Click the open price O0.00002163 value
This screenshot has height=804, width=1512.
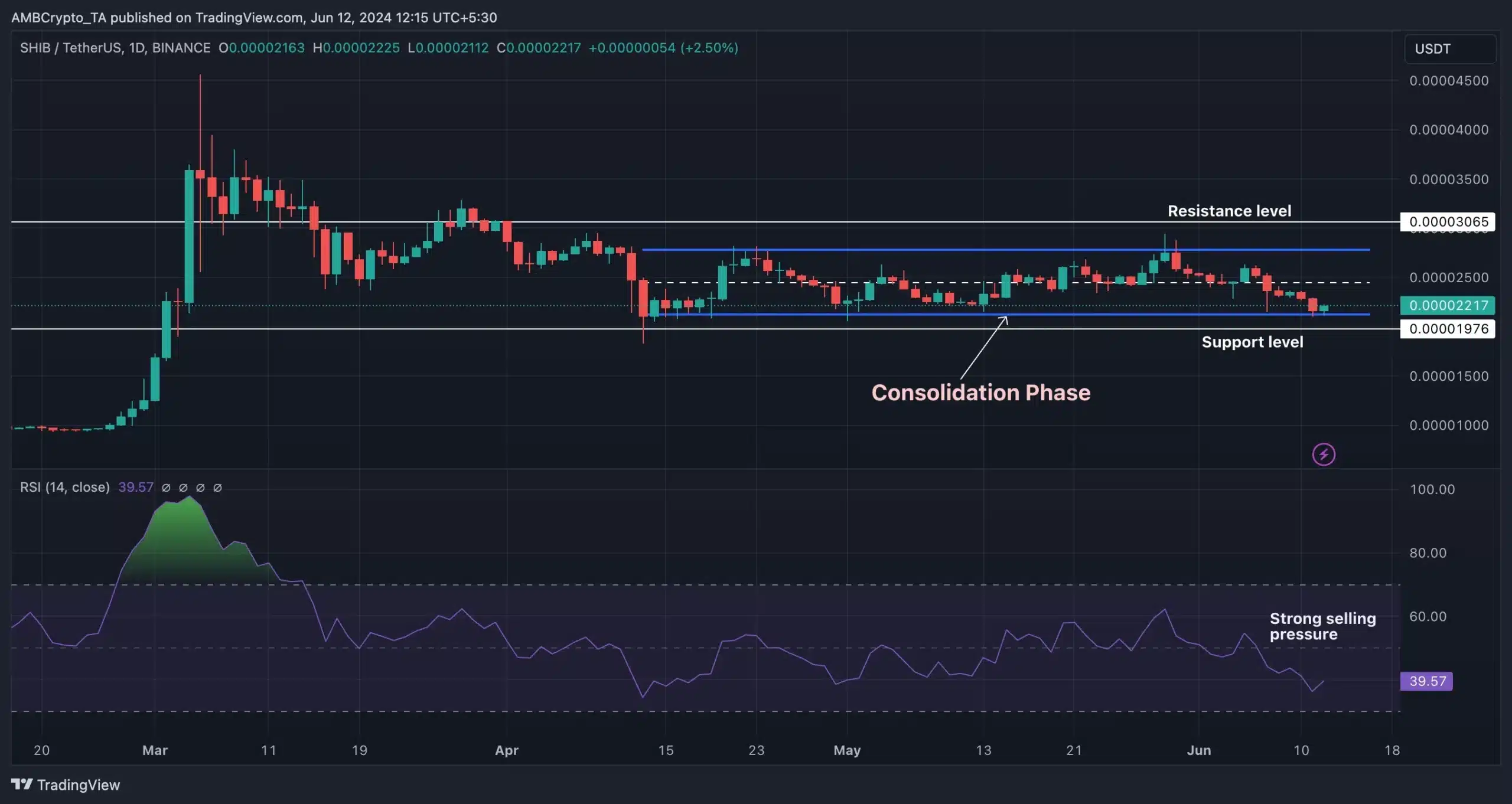pos(262,48)
